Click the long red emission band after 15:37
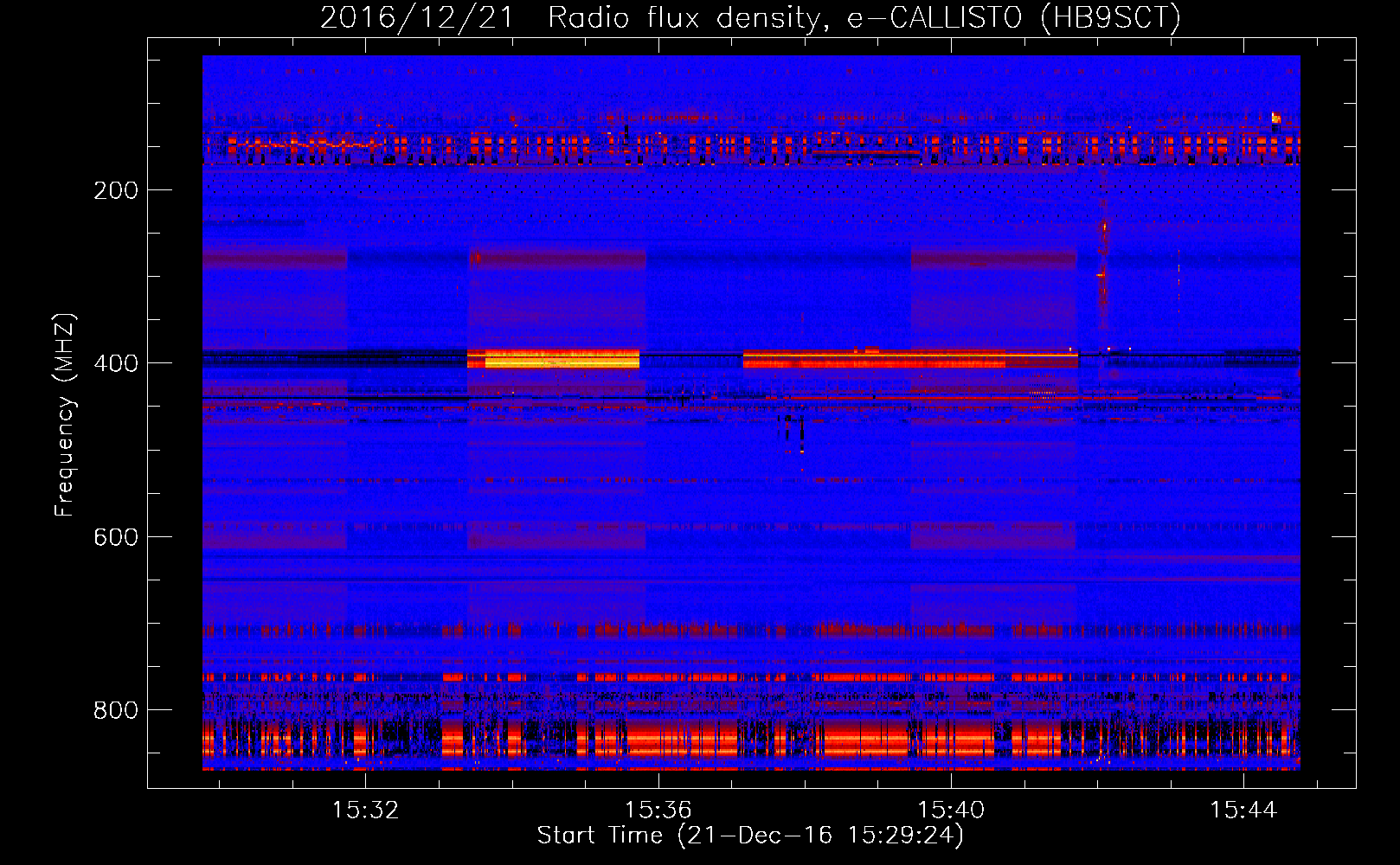Viewport: 1400px width, 865px height. pos(910,359)
